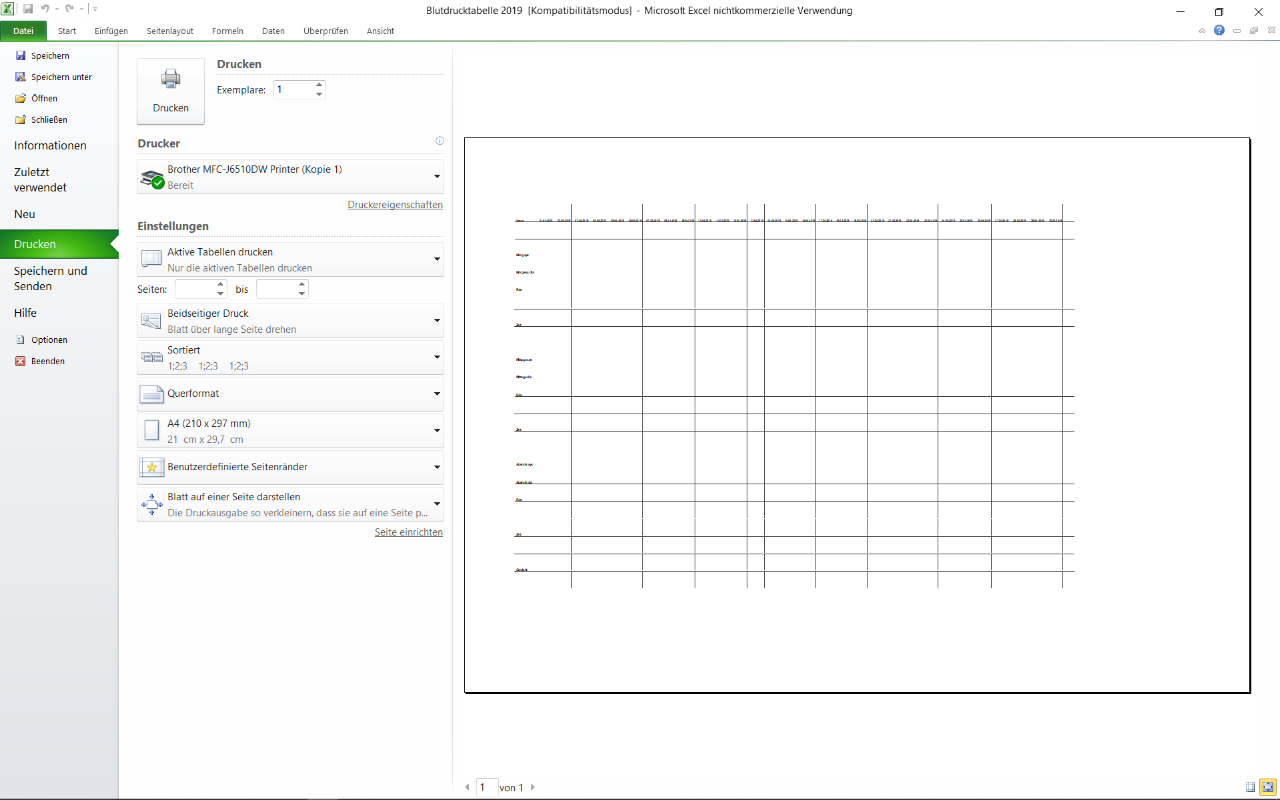Toggle zoom to page icon
Image resolution: width=1280 pixels, height=800 pixels.
point(1267,787)
